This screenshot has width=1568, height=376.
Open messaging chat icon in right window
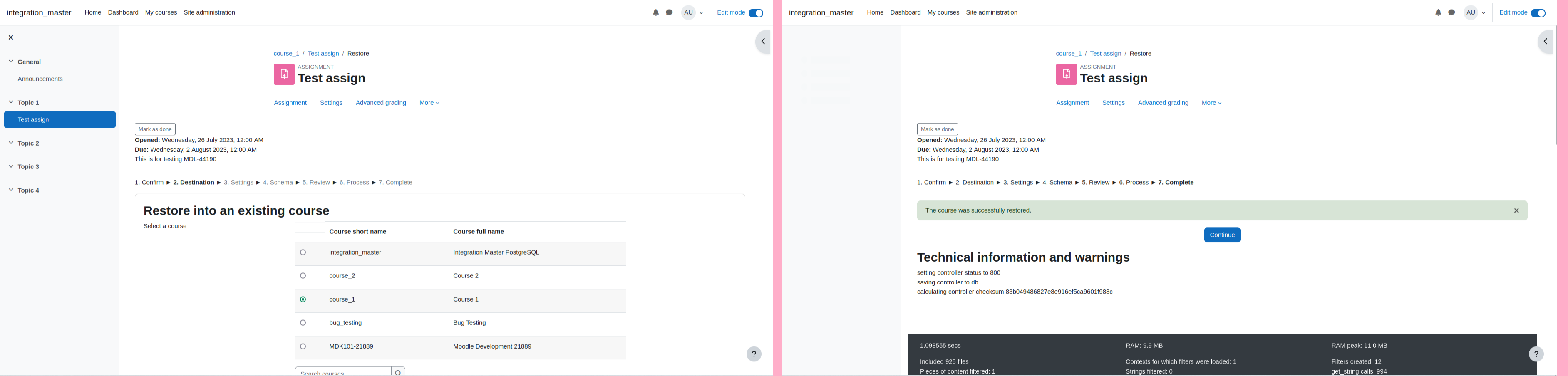coord(1451,13)
